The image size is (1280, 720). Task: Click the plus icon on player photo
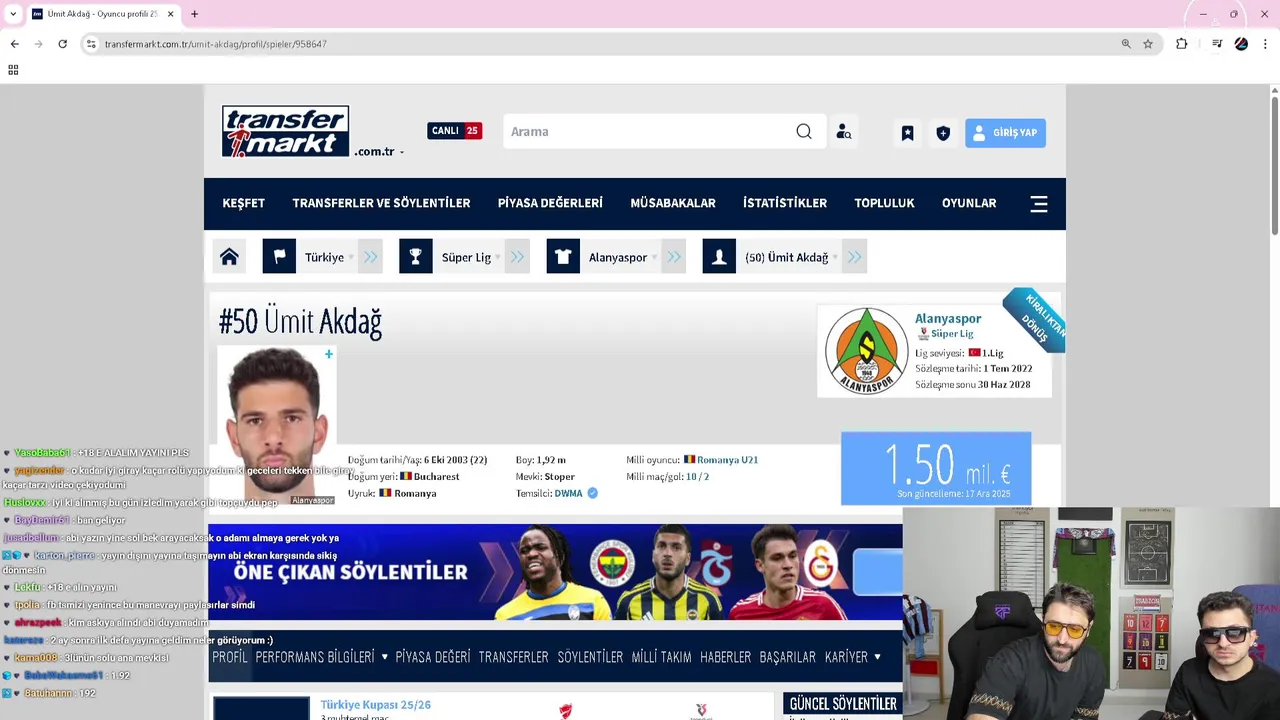[x=328, y=354]
